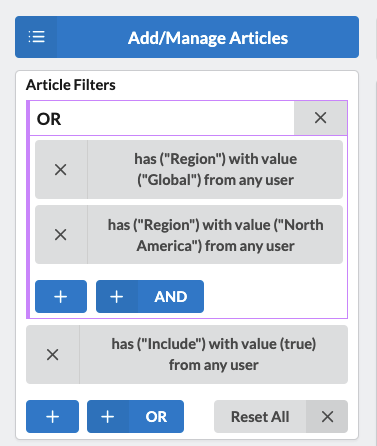Open Add/Manage Articles panel
Viewport: 377px width, 446px height.
187,37
